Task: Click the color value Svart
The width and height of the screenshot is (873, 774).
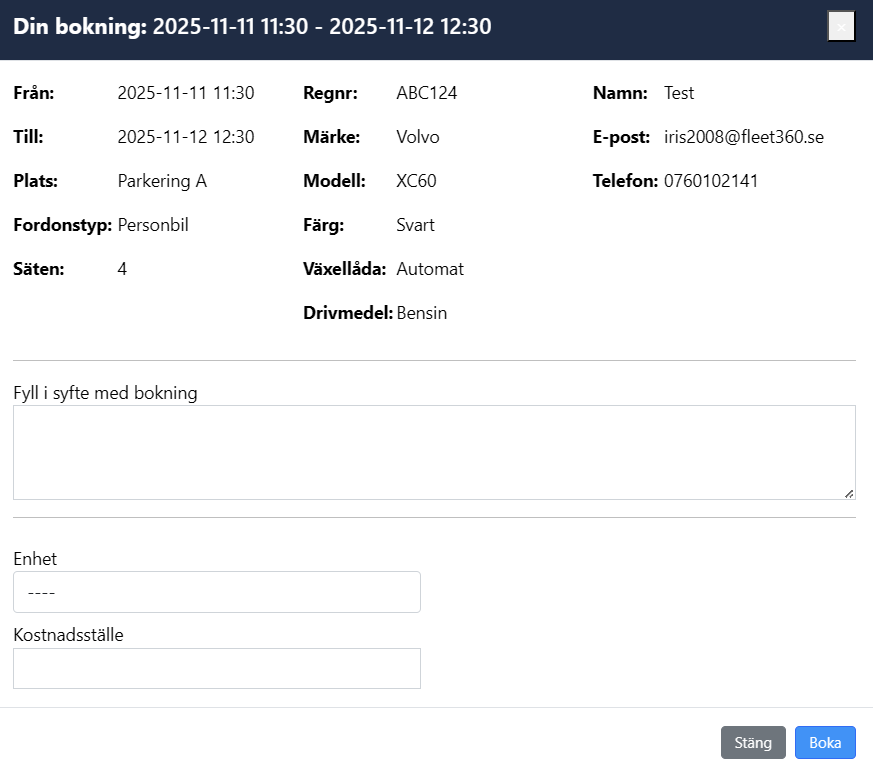Action: (x=415, y=224)
